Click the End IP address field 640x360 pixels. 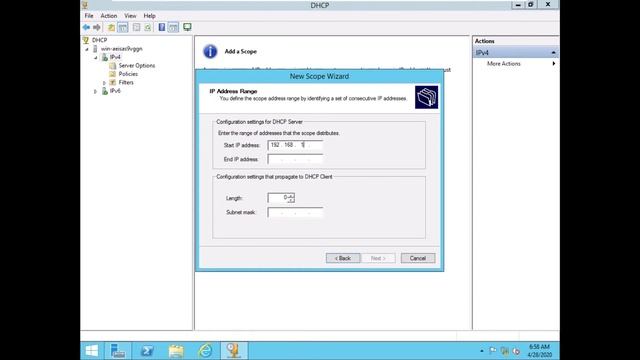coord(295,159)
